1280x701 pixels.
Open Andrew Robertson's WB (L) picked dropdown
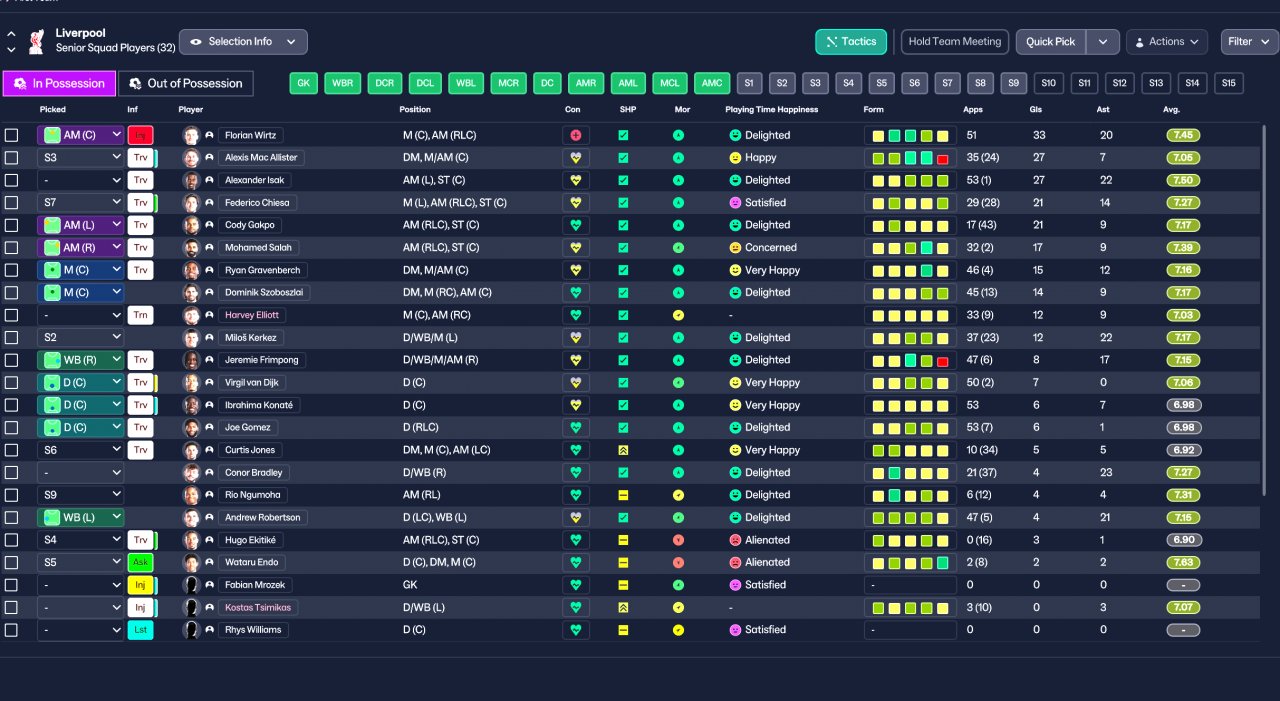coord(81,517)
